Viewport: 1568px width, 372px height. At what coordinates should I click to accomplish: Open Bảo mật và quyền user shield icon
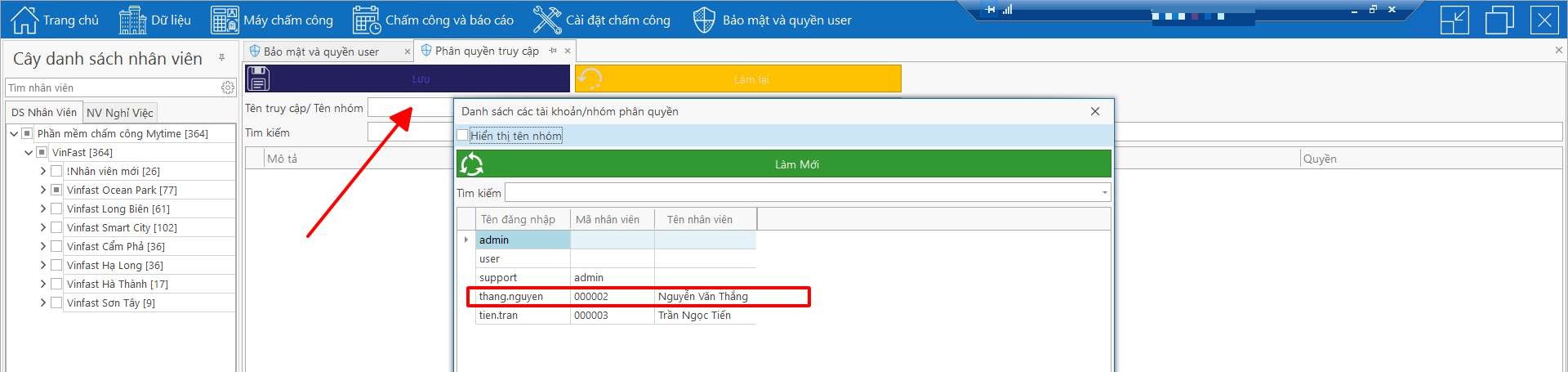[703, 20]
